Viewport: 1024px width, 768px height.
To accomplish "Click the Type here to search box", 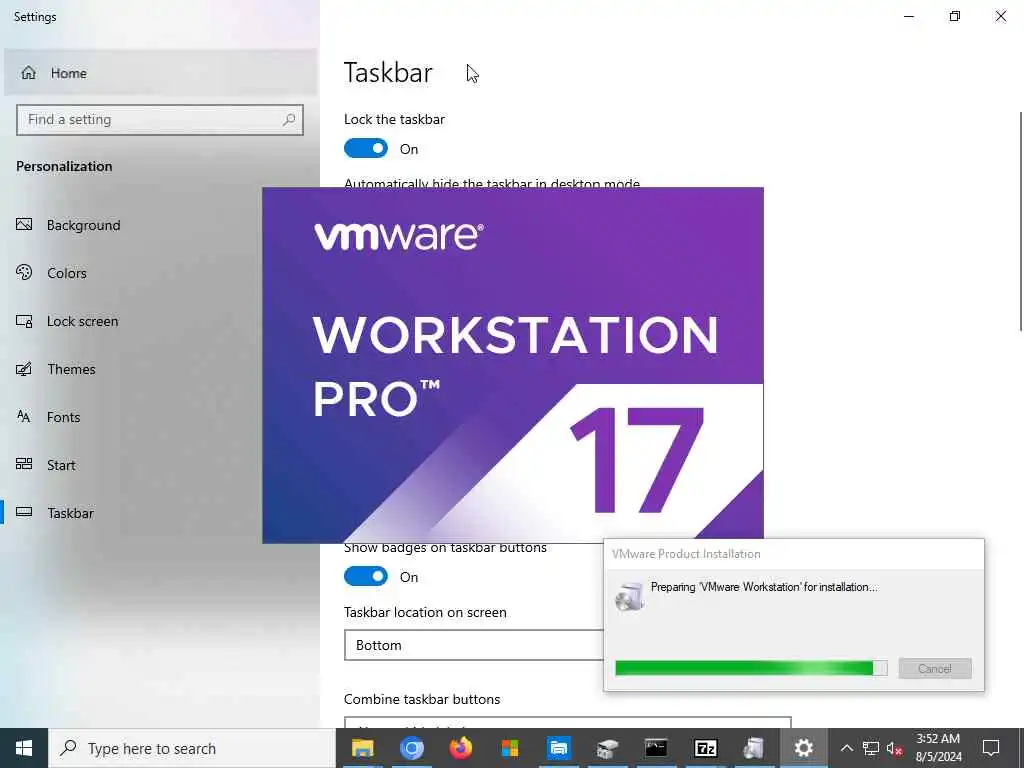I will tap(193, 748).
